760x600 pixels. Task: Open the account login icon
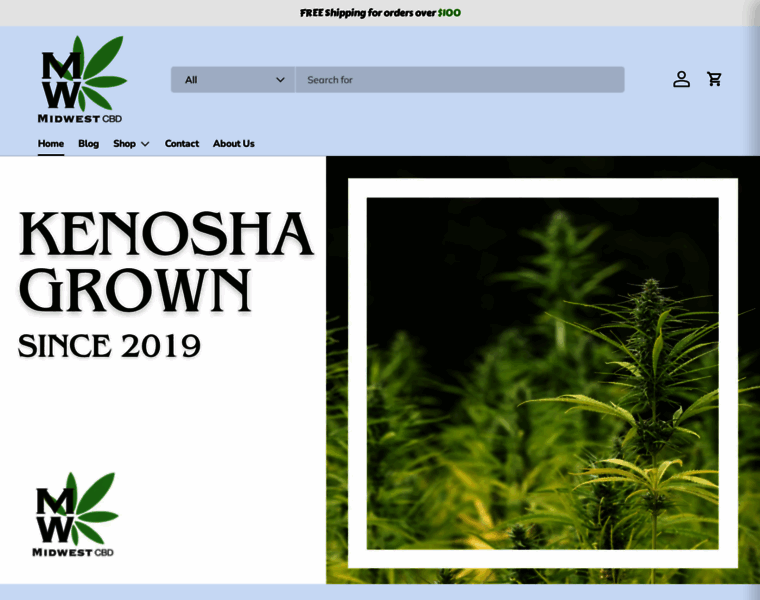tap(681, 79)
